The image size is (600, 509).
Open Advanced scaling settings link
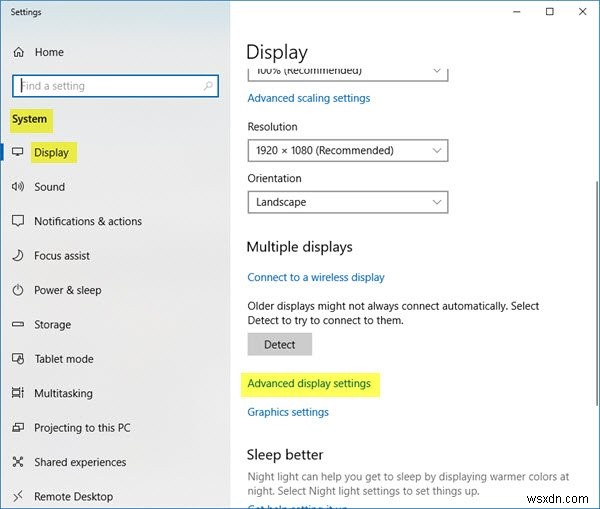point(309,98)
